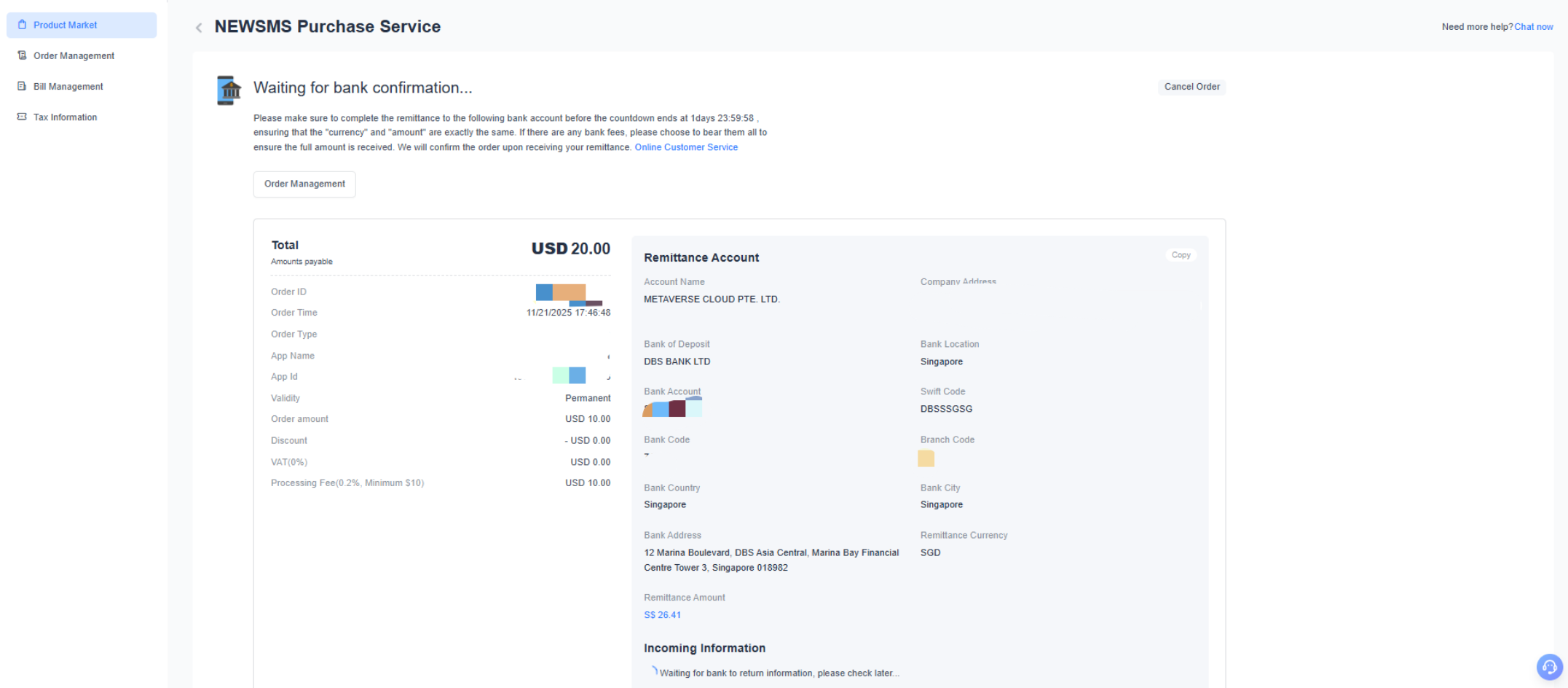Click the Waiting for bank to return information message
This screenshot has height=688, width=1568.
[779, 673]
